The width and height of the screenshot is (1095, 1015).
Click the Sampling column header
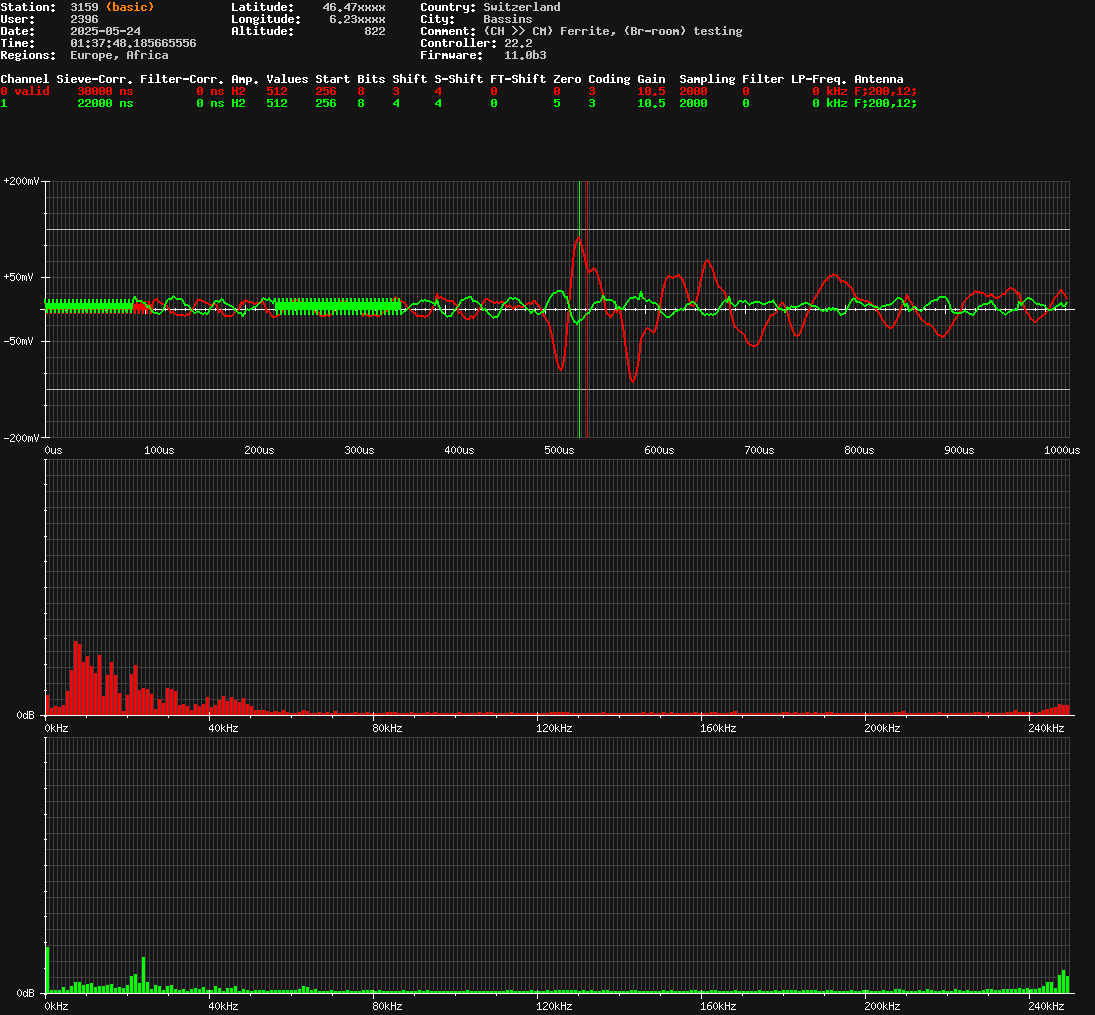707,79
